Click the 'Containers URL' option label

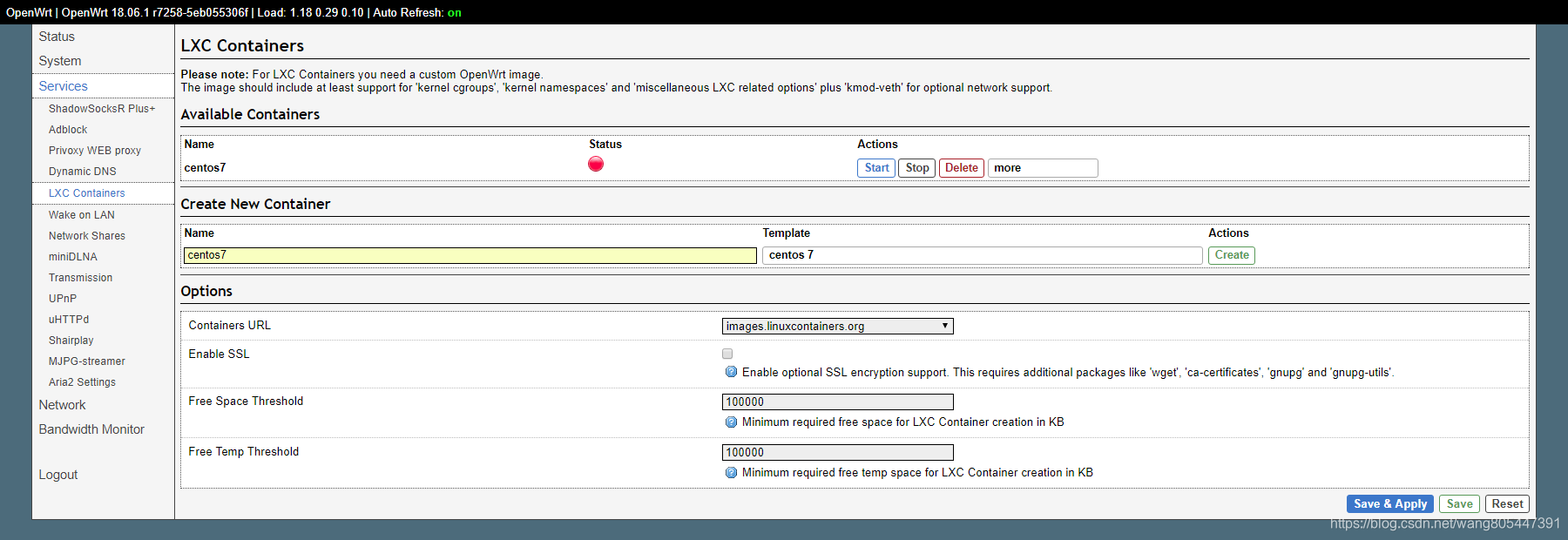pyautogui.click(x=230, y=326)
